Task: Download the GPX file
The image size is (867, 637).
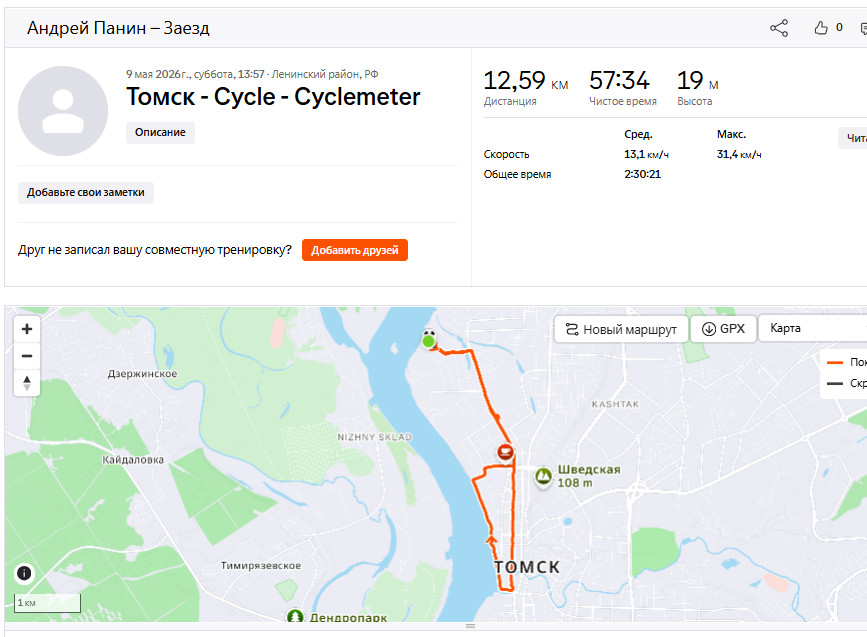Action: 723,329
